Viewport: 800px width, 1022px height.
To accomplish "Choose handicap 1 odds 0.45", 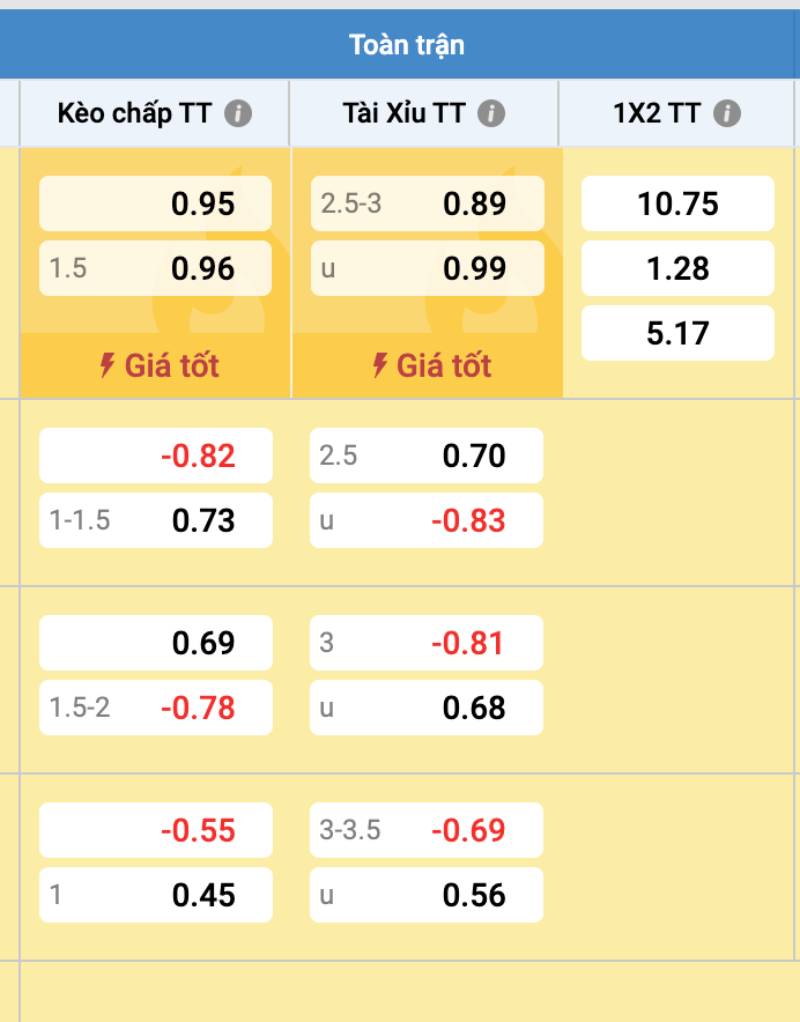I will 155,895.
